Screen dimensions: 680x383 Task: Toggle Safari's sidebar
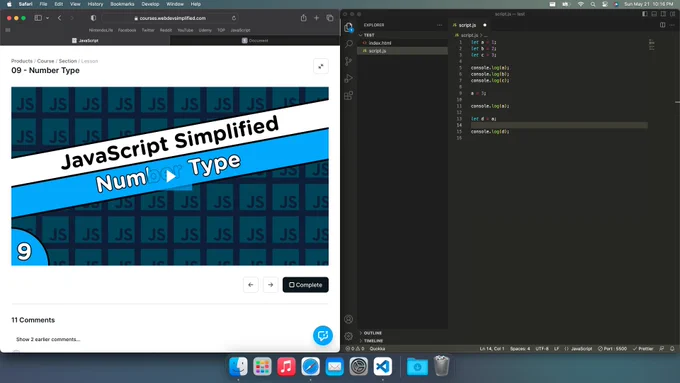pyautogui.click(x=38, y=18)
